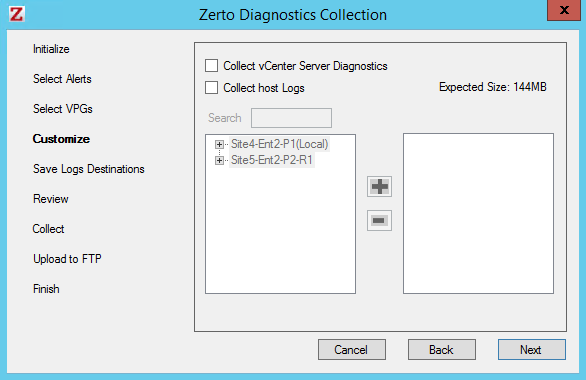Open the Review step
Image resolution: width=586 pixels, height=380 pixels.
(x=51, y=199)
